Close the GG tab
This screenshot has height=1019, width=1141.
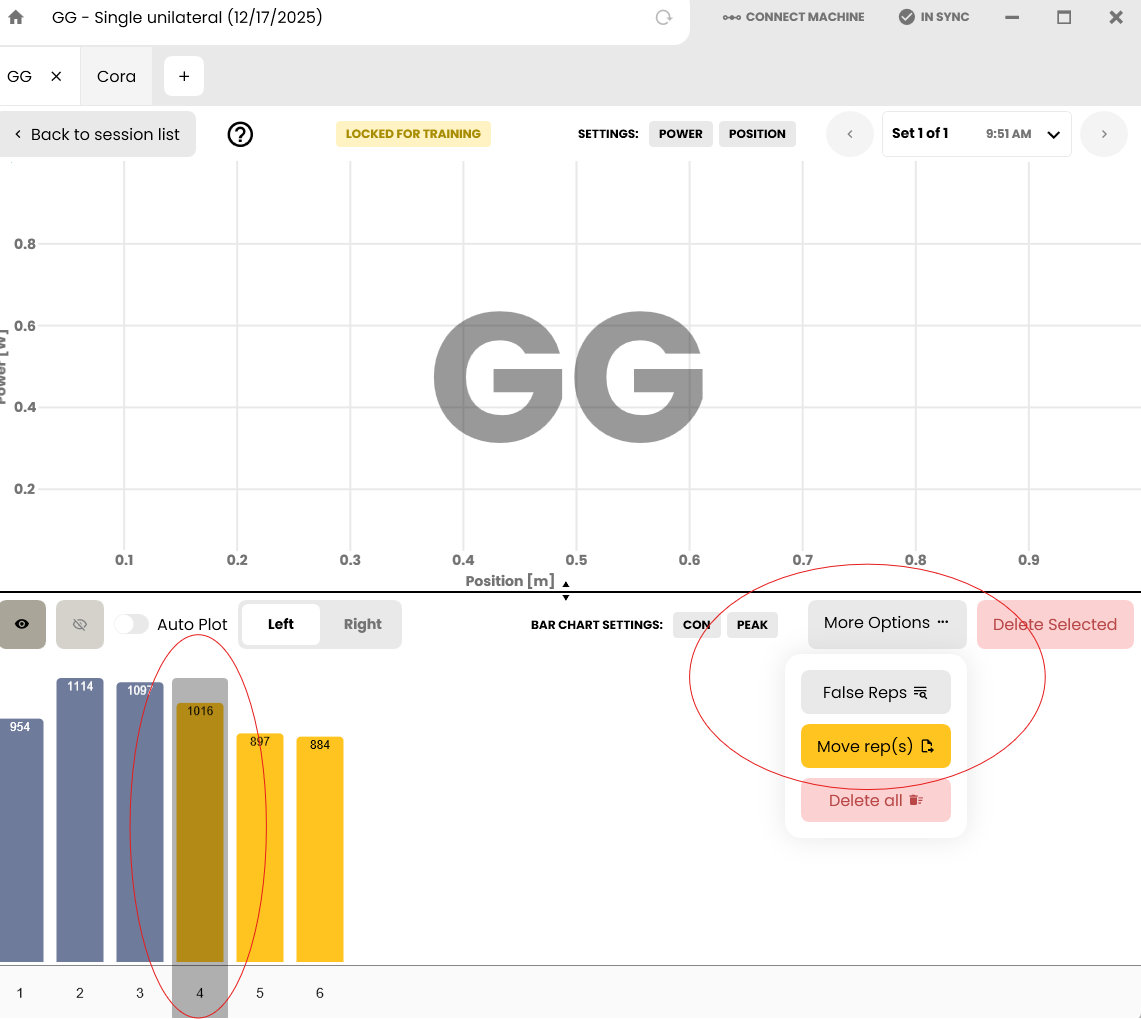coord(56,76)
